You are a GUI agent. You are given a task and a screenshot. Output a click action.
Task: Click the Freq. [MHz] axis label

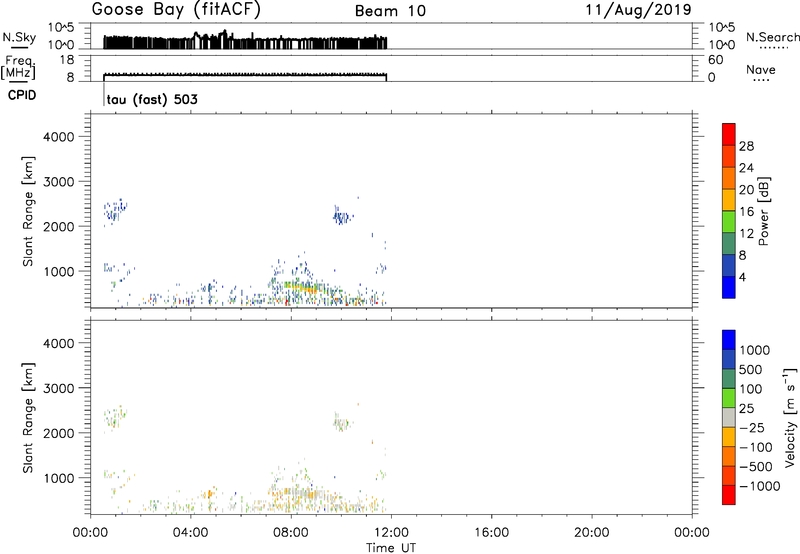click(x=19, y=67)
